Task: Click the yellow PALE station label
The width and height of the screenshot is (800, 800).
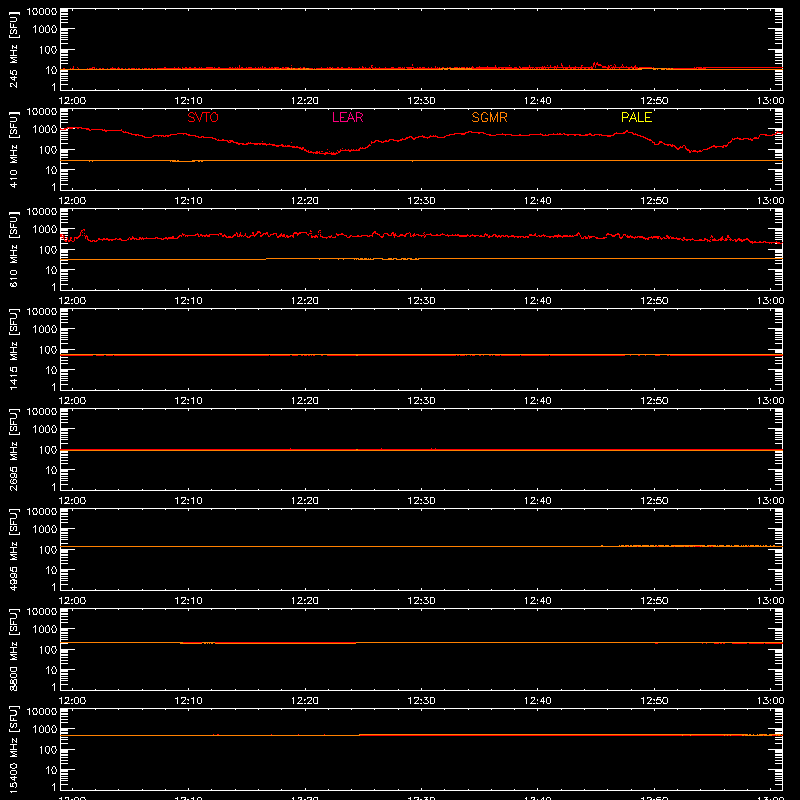Action: pos(636,117)
